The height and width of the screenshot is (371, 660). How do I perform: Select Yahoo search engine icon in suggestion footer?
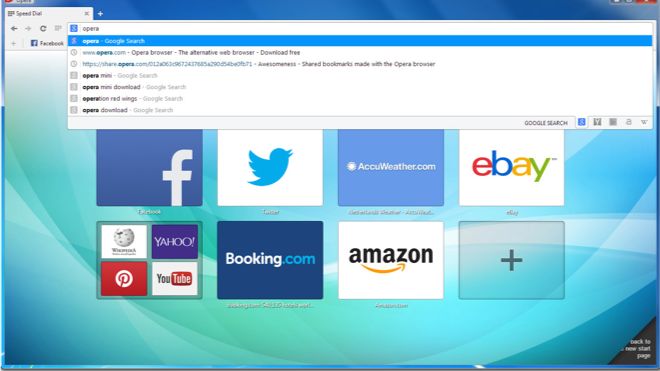pyautogui.click(x=597, y=122)
